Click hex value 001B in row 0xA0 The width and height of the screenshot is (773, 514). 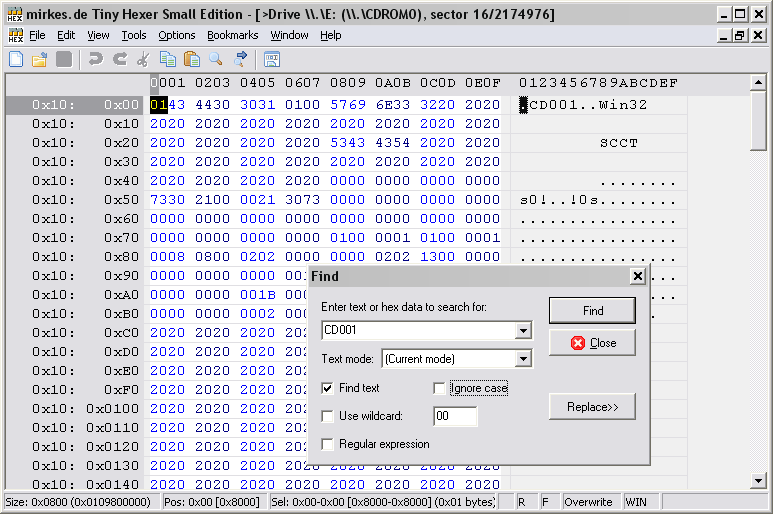pos(257,295)
